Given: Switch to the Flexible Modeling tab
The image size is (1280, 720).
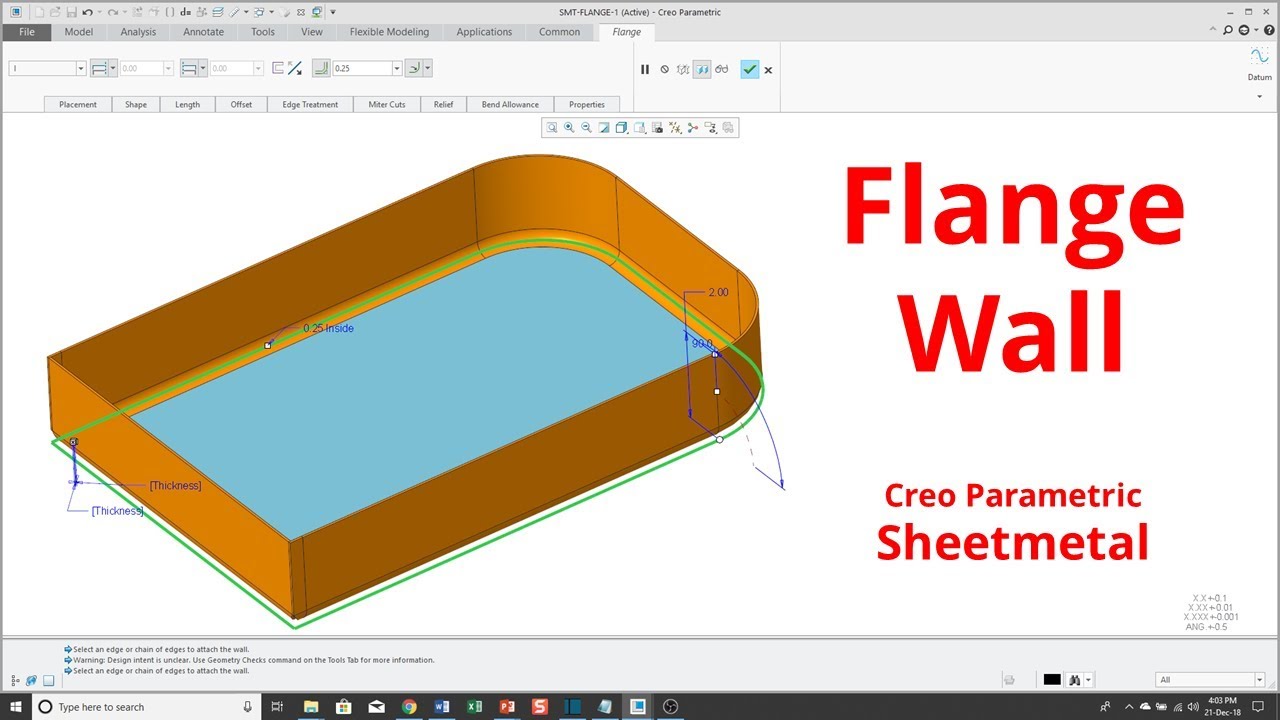Looking at the screenshot, I should click(x=389, y=32).
